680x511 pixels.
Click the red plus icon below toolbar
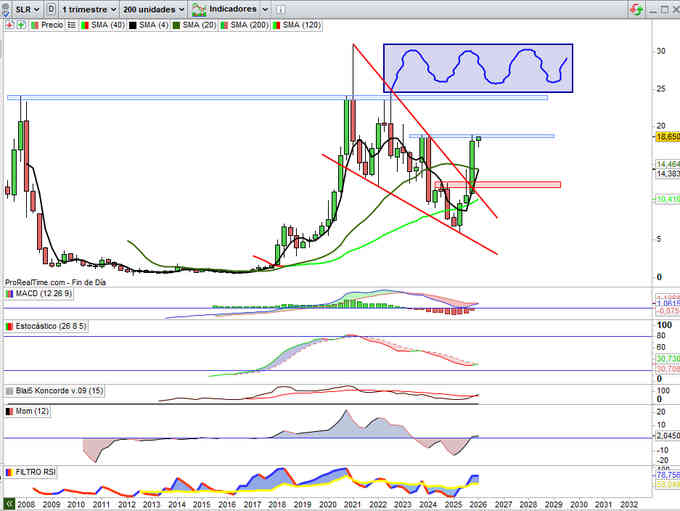click(9, 24)
